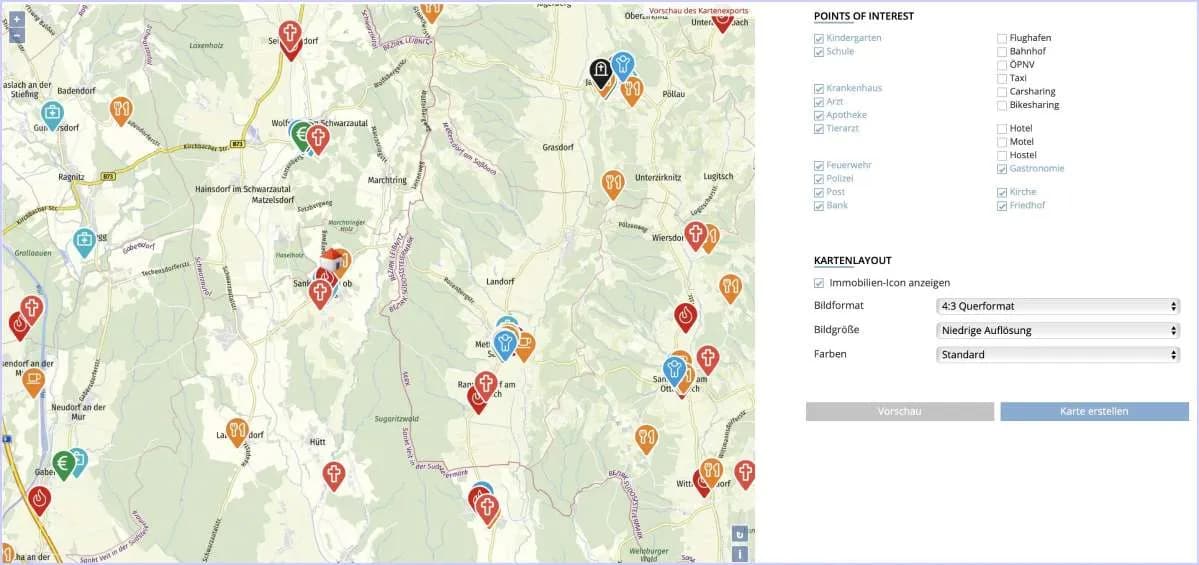The height and width of the screenshot is (565, 1199).
Task: Toggle the Krankenhaus checkbox
Action: (x=819, y=89)
